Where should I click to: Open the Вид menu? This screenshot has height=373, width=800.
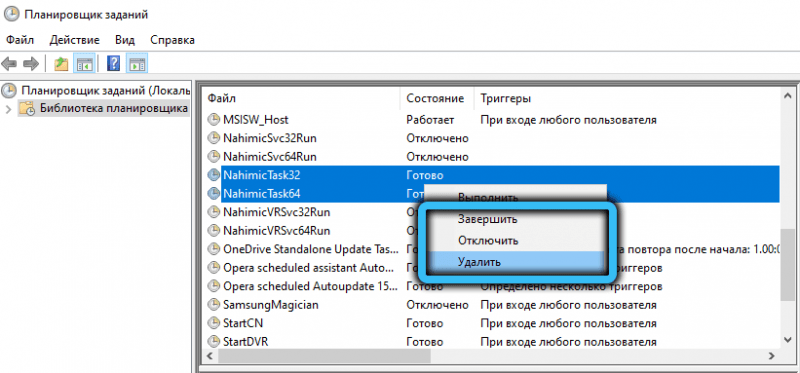(x=125, y=40)
